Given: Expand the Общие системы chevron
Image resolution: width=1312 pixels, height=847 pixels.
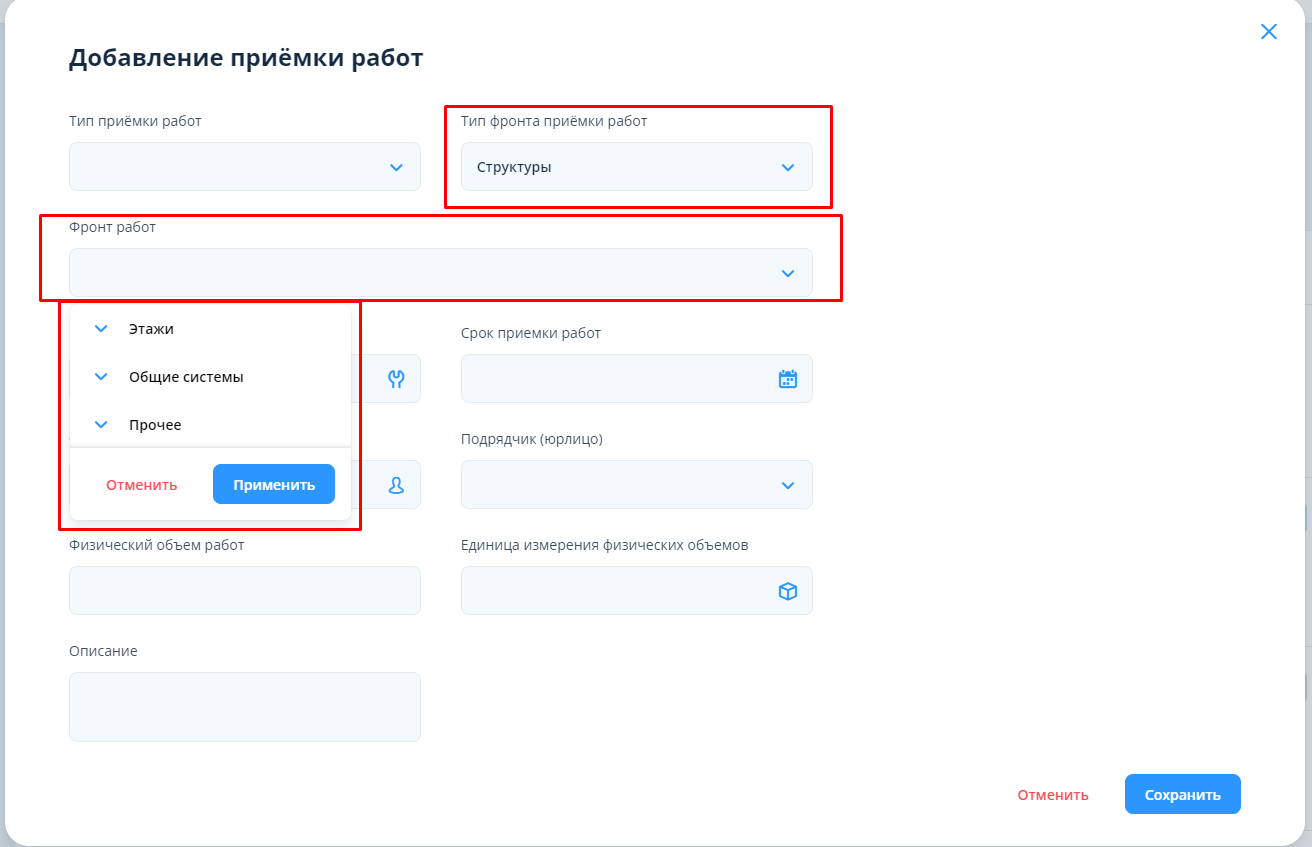Looking at the screenshot, I should tap(101, 377).
